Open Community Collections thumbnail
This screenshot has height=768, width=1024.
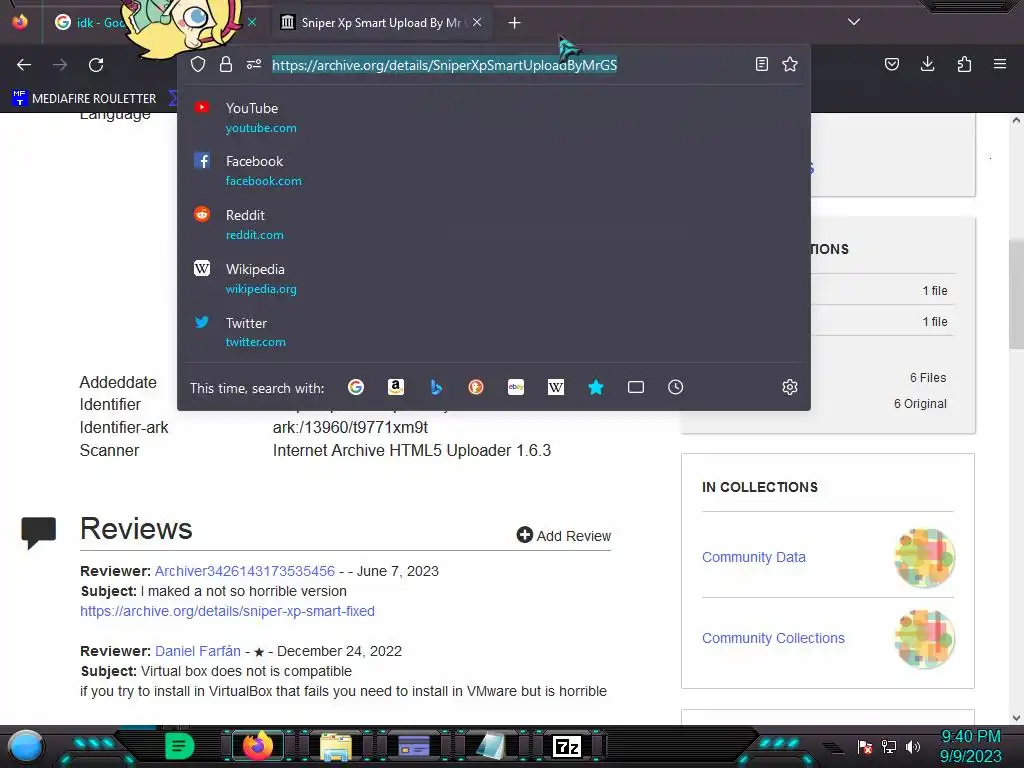925,639
